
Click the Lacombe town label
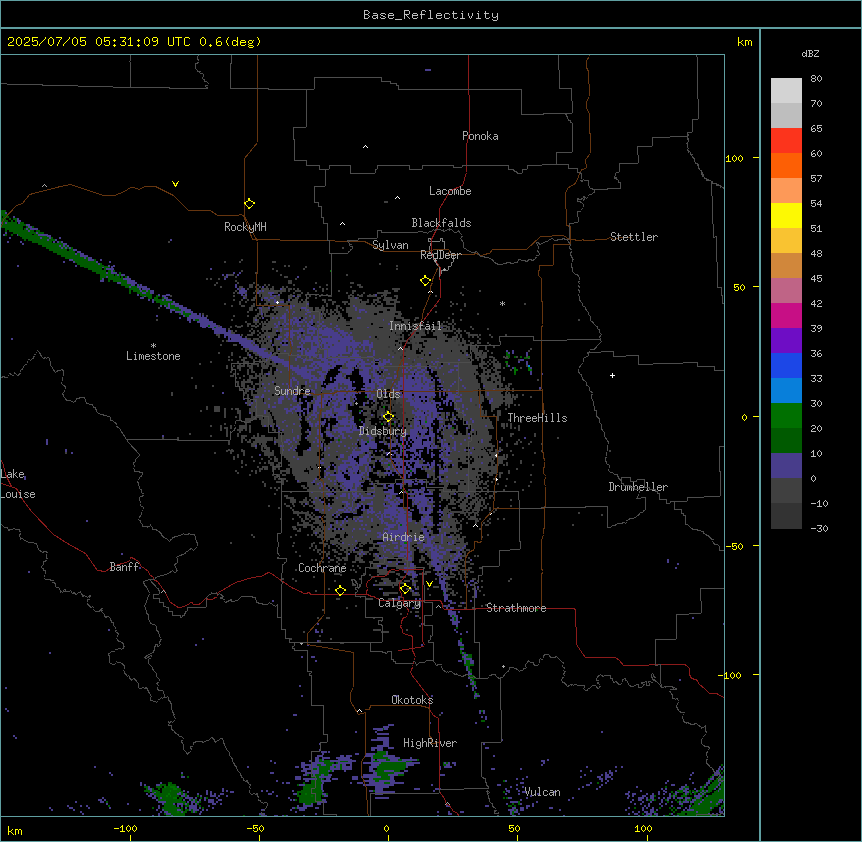(450, 191)
